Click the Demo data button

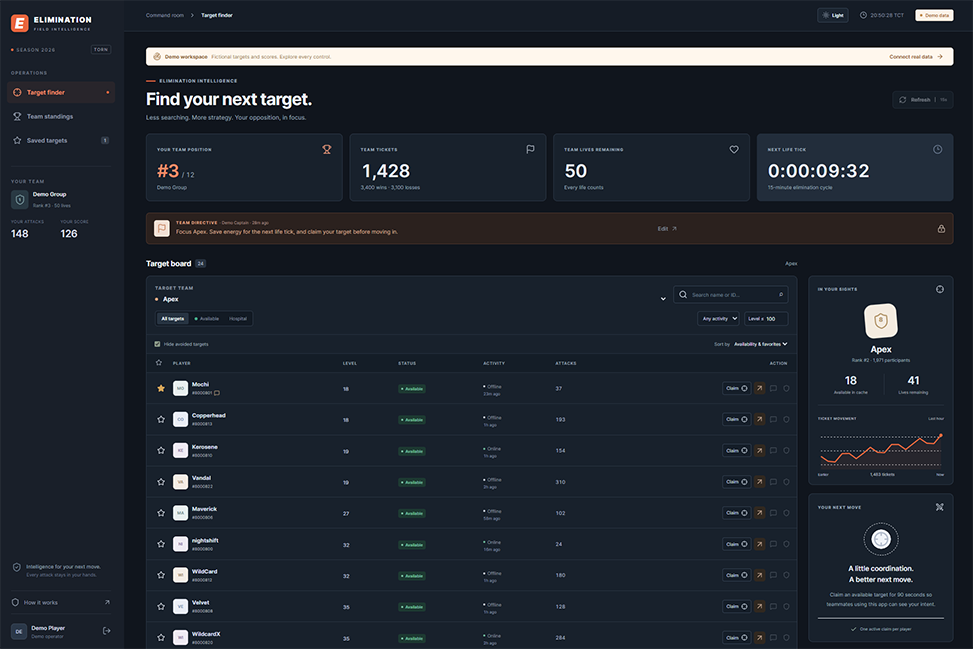(934, 15)
